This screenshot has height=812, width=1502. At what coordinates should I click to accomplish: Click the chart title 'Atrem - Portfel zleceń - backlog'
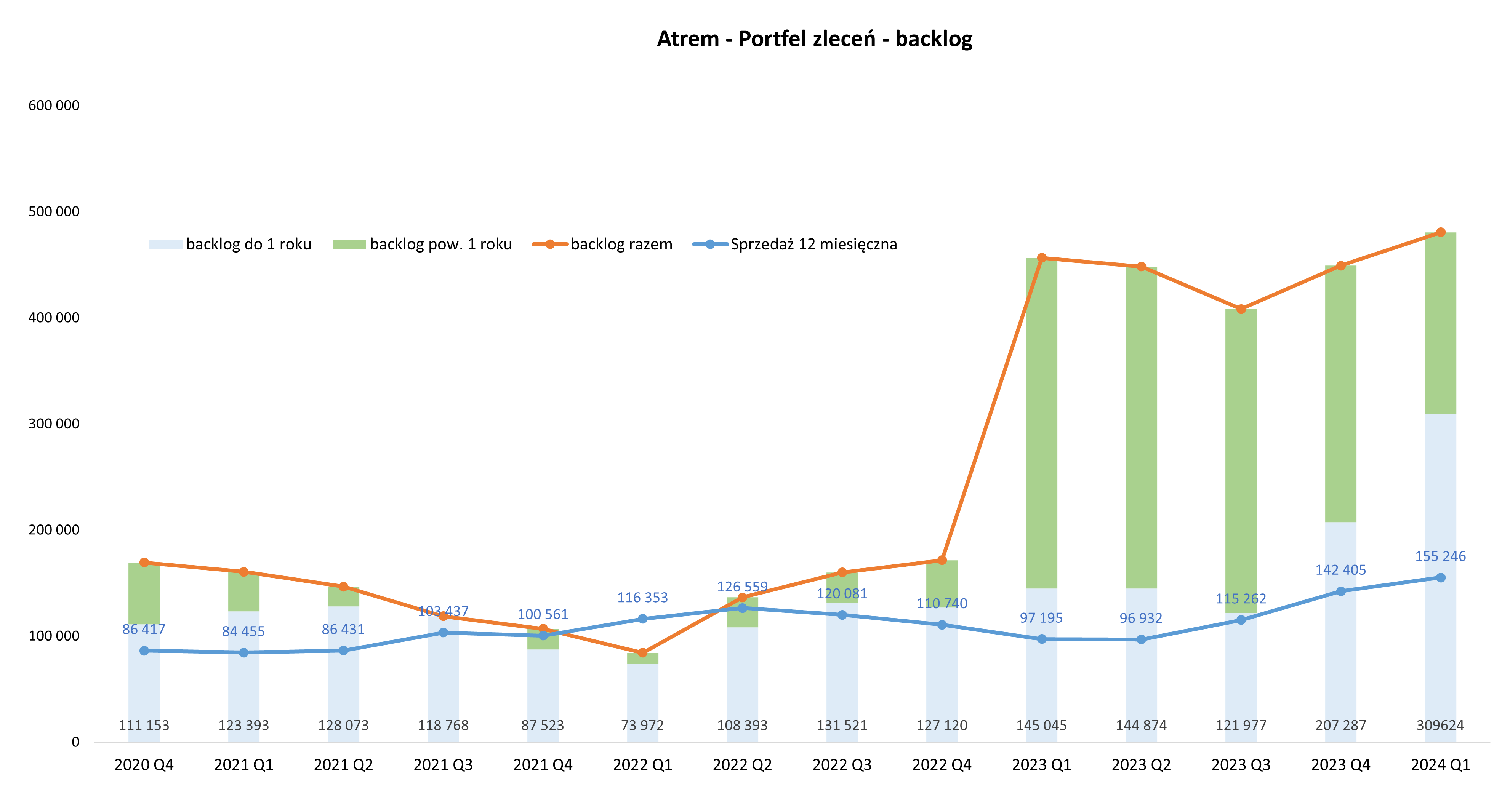pos(815,39)
